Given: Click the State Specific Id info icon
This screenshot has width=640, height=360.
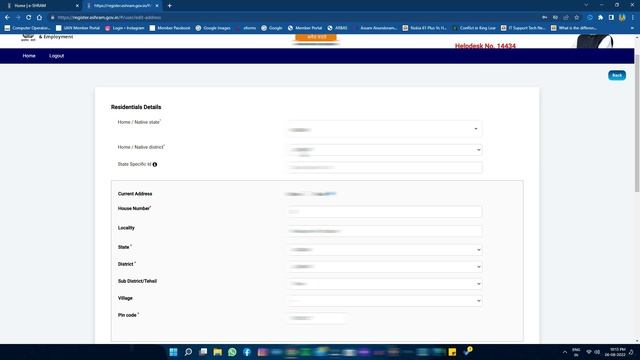Looking at the screenshot, I should 155,164.
